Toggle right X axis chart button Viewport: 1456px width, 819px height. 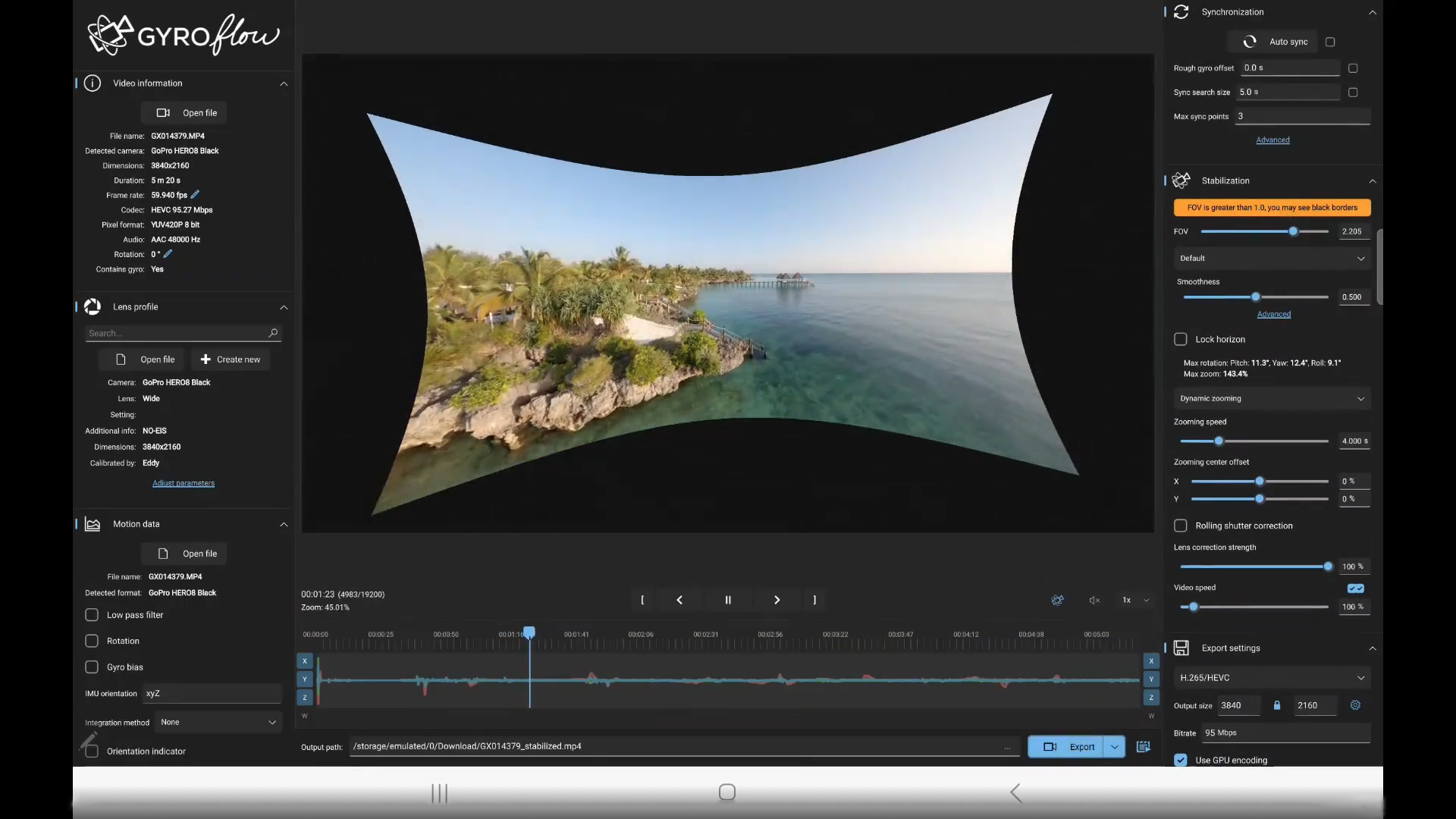coord(1151,661)
